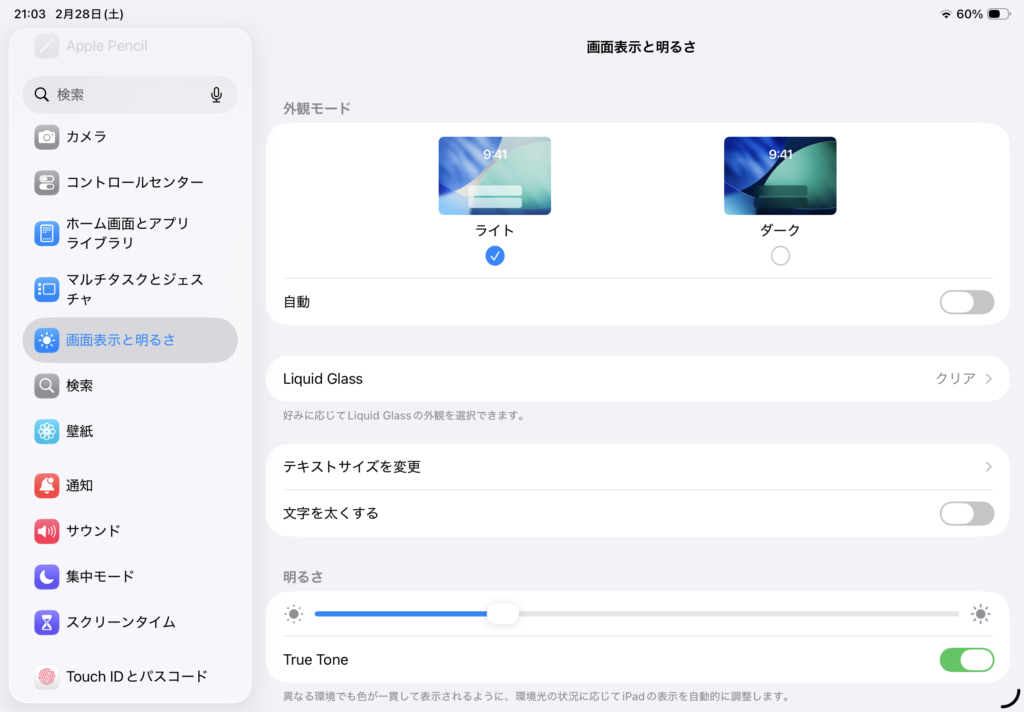Open Focus mode (集中モード) moon icon
Image resolution: width=1024 pixels, height=712 pixels.
47,577
